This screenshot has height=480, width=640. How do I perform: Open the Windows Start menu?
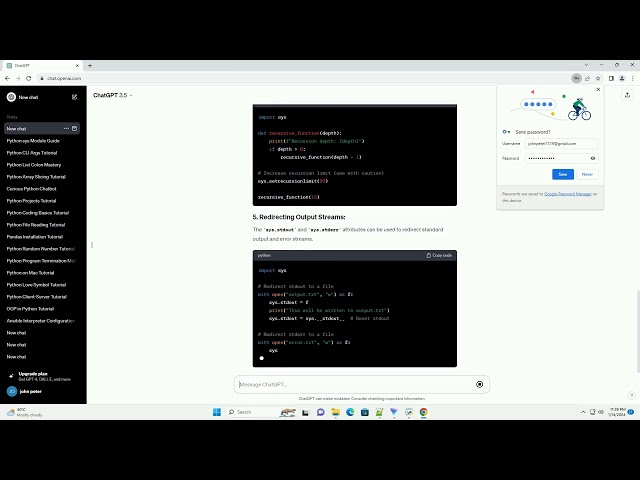pyautogui.click(x=217, y=412)
